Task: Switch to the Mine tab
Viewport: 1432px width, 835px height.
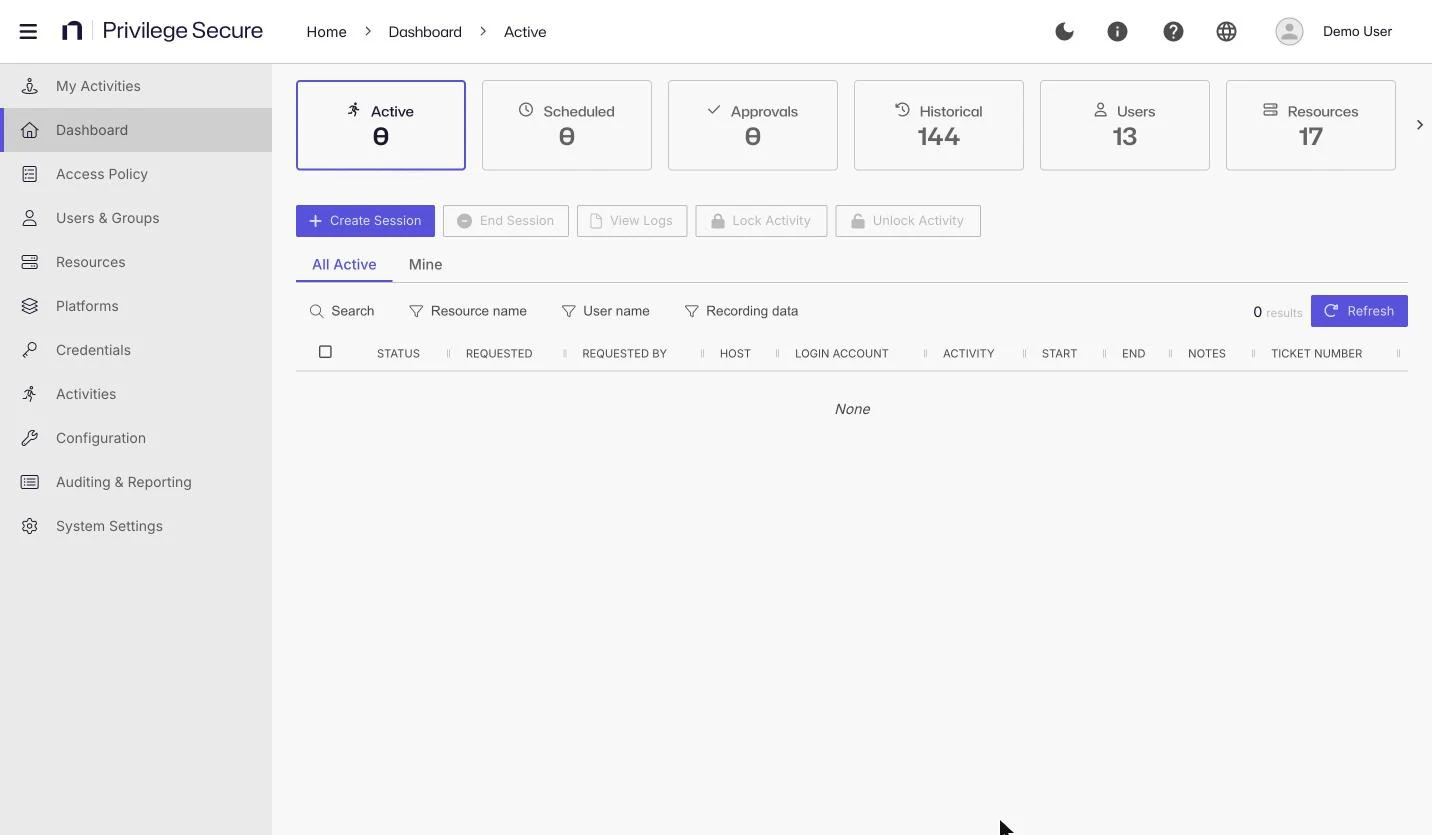Action: [425, 265]
